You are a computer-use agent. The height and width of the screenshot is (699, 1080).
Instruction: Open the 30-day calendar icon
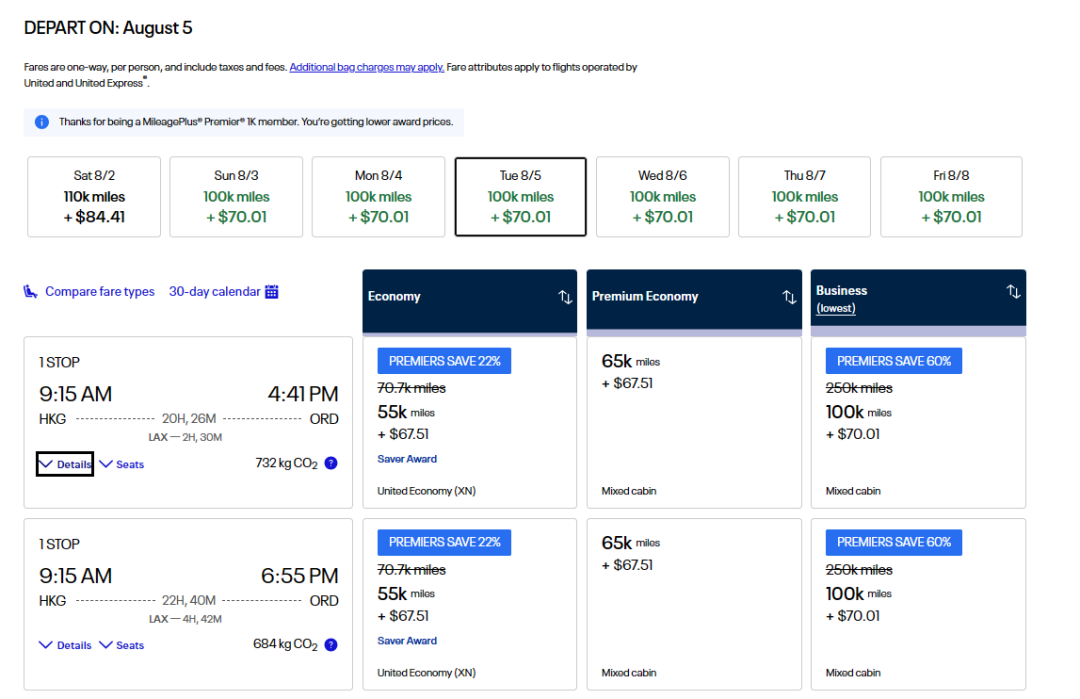272,291
